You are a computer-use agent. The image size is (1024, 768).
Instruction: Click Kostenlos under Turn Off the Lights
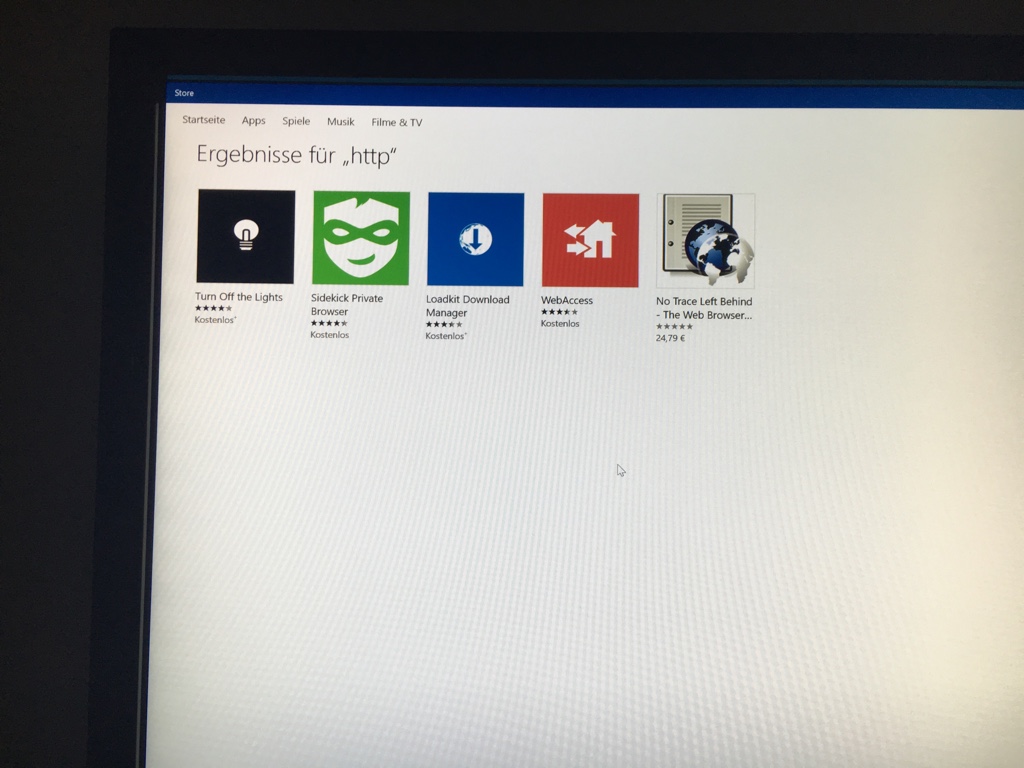tap(215, 320)
